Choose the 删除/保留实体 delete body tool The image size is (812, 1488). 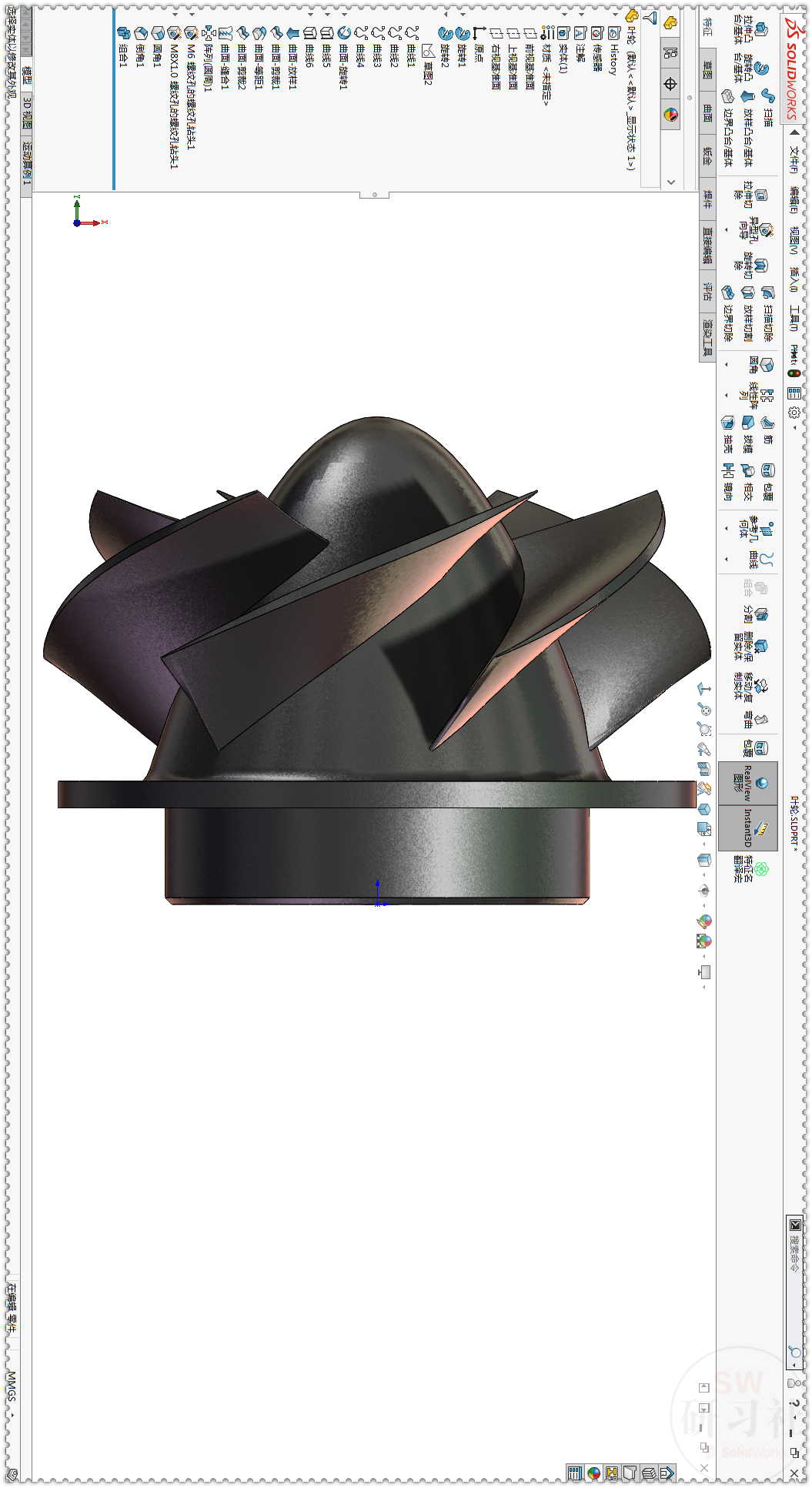[750, 645]
